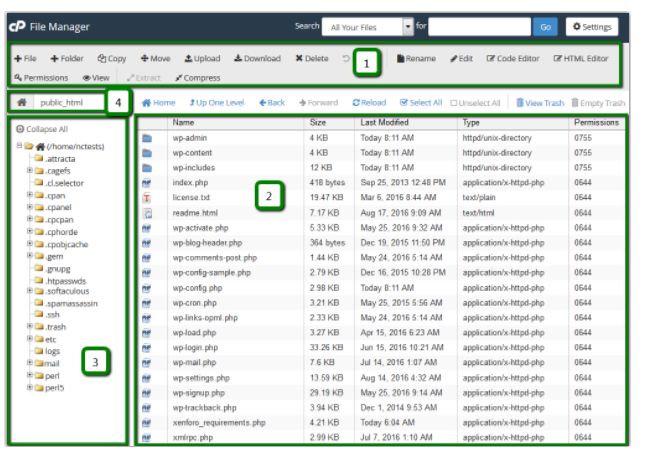Expand the .cpanel folder node
Image resolution: width=646 pixels, height=459 pixels.
tap(30, 206)
